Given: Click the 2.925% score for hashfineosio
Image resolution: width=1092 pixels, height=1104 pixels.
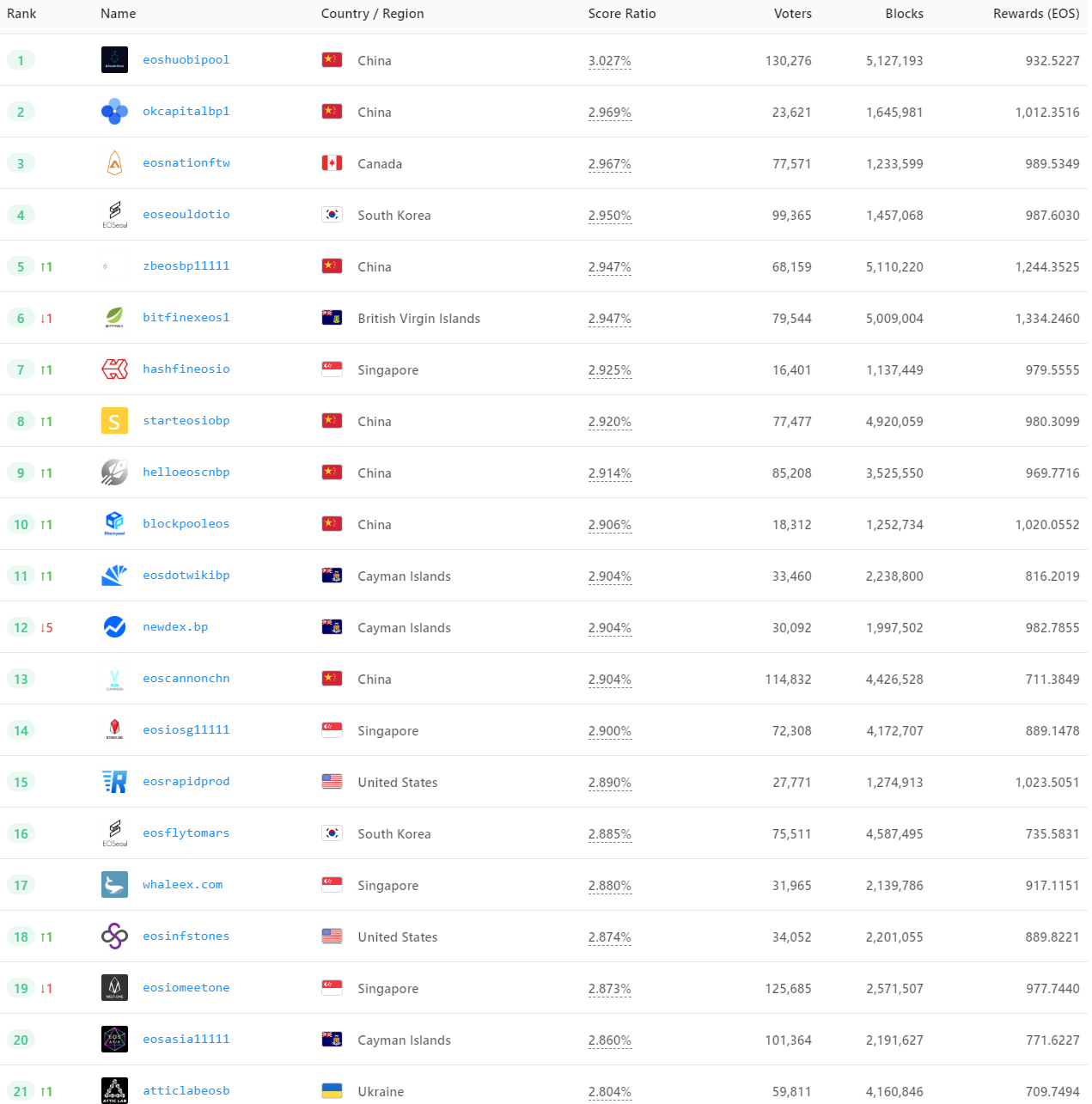Looking at the screenshot, I should tap(610, 370).
